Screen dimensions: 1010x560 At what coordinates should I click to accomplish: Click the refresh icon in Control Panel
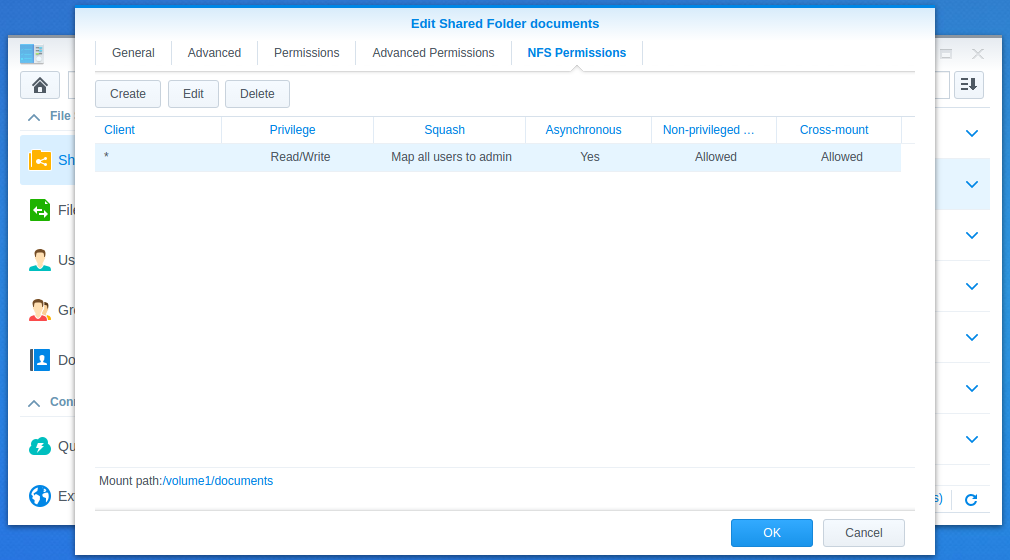971,499
